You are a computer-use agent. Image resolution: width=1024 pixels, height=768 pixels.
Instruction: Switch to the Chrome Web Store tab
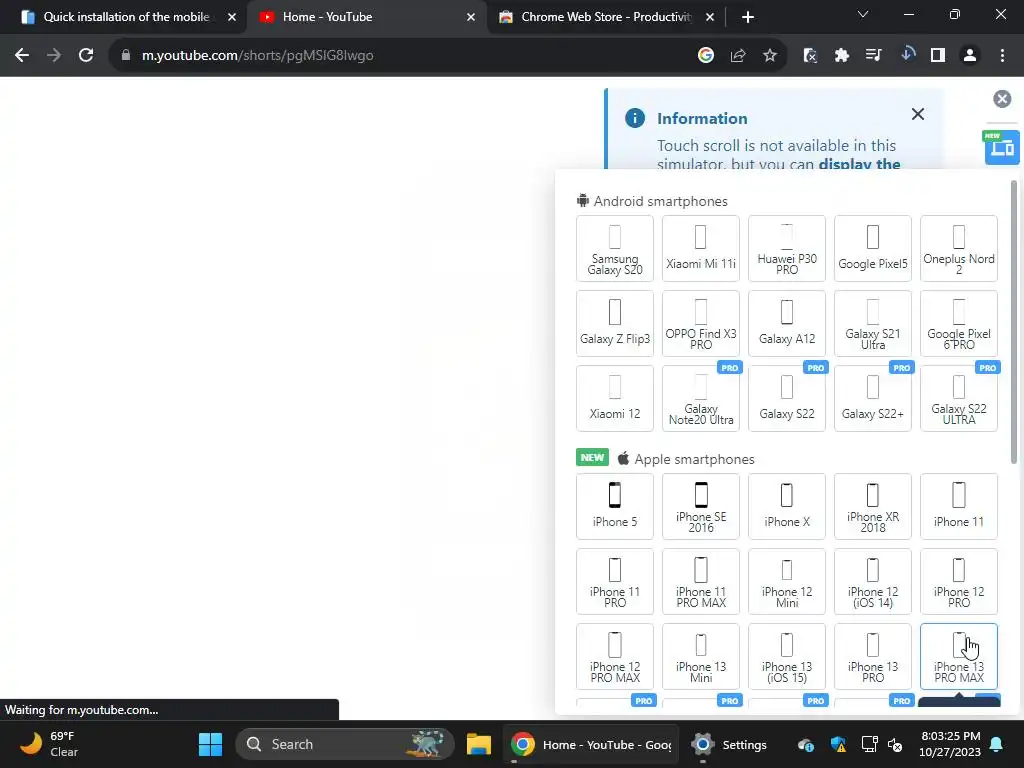click(x=605, y=17)
